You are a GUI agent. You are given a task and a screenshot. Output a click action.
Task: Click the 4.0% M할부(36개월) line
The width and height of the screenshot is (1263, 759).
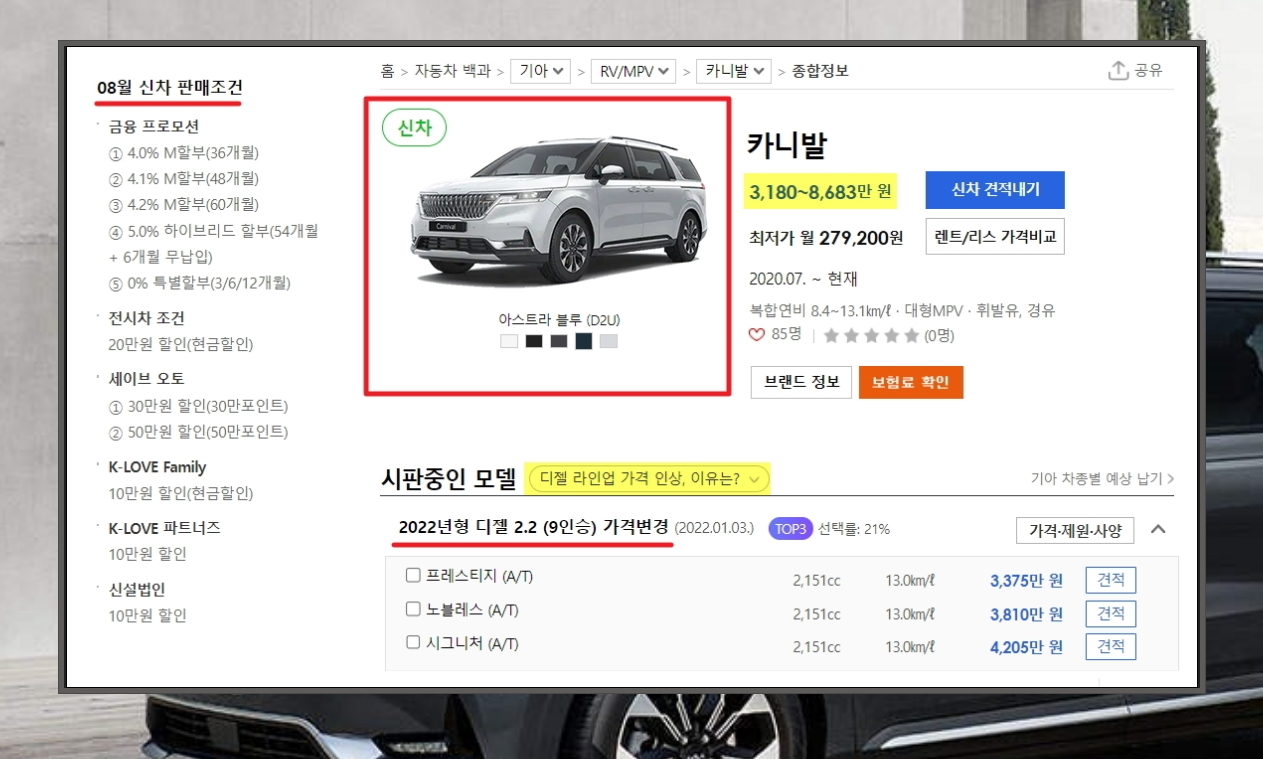pyautogui.click(x=184, y=153)
